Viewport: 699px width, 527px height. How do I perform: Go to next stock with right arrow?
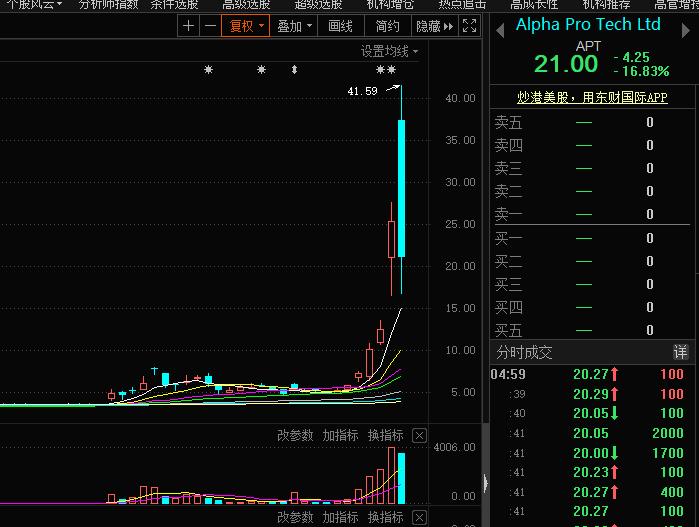(x=686, y=30)
